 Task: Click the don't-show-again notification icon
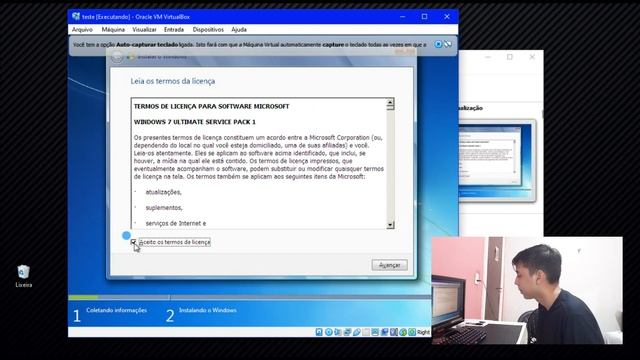[448, 44]
